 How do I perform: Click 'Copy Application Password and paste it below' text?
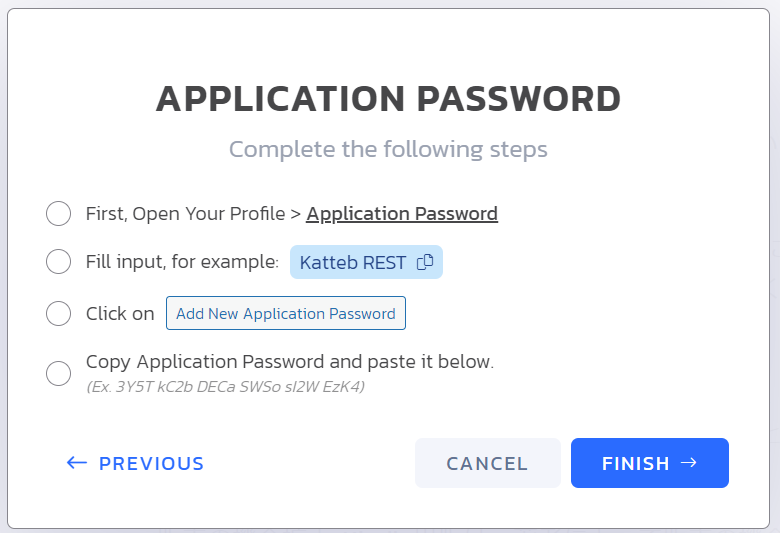(290, 362)
